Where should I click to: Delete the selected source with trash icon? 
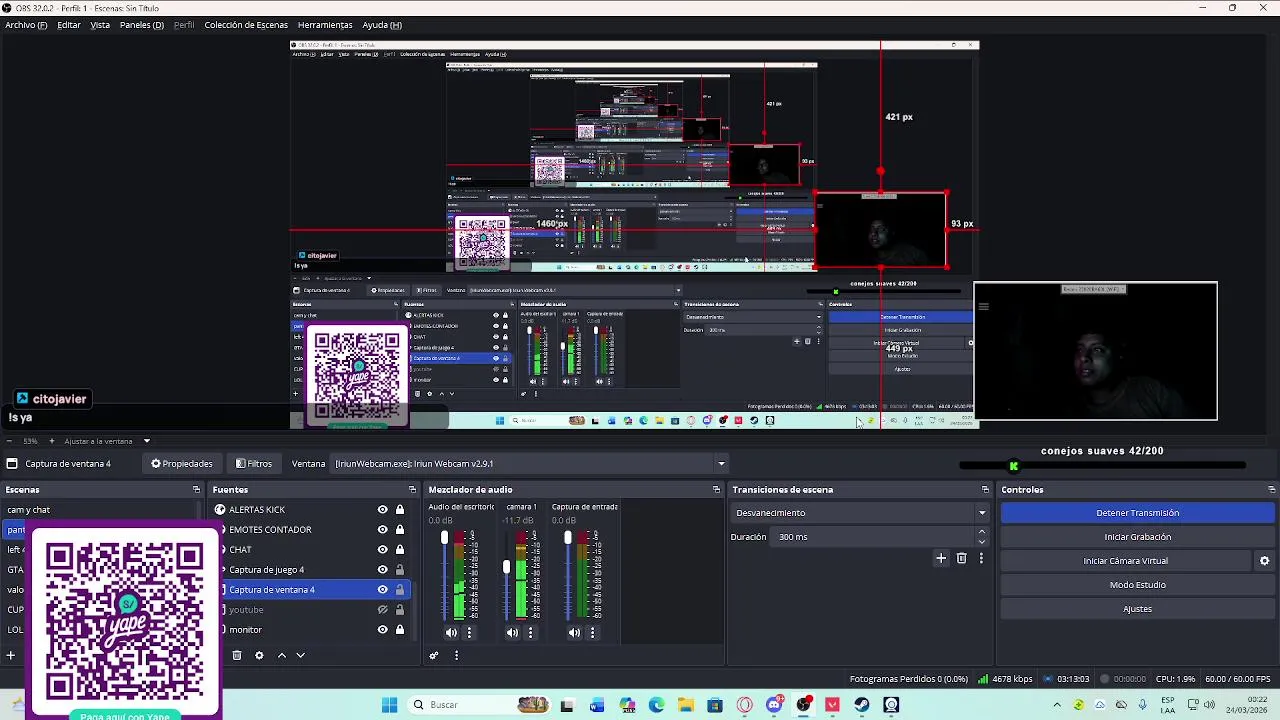237,655
